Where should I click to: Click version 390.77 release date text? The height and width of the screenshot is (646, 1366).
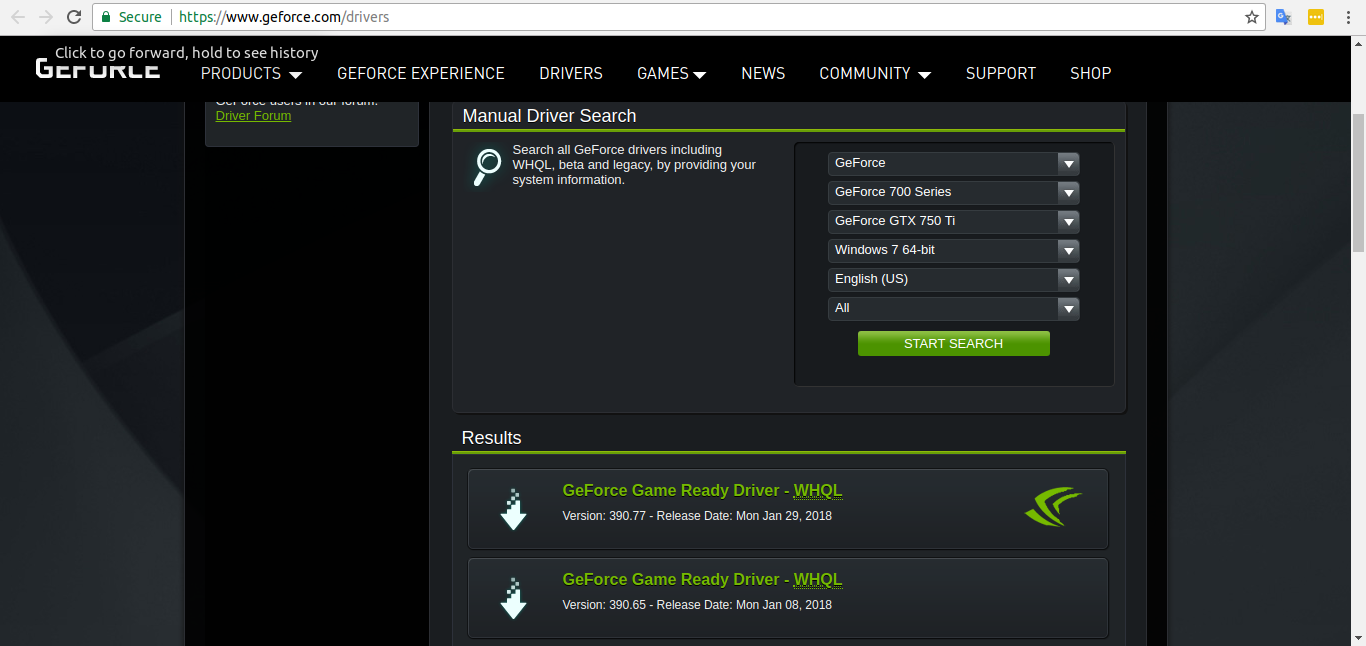(x=697, y=516)
